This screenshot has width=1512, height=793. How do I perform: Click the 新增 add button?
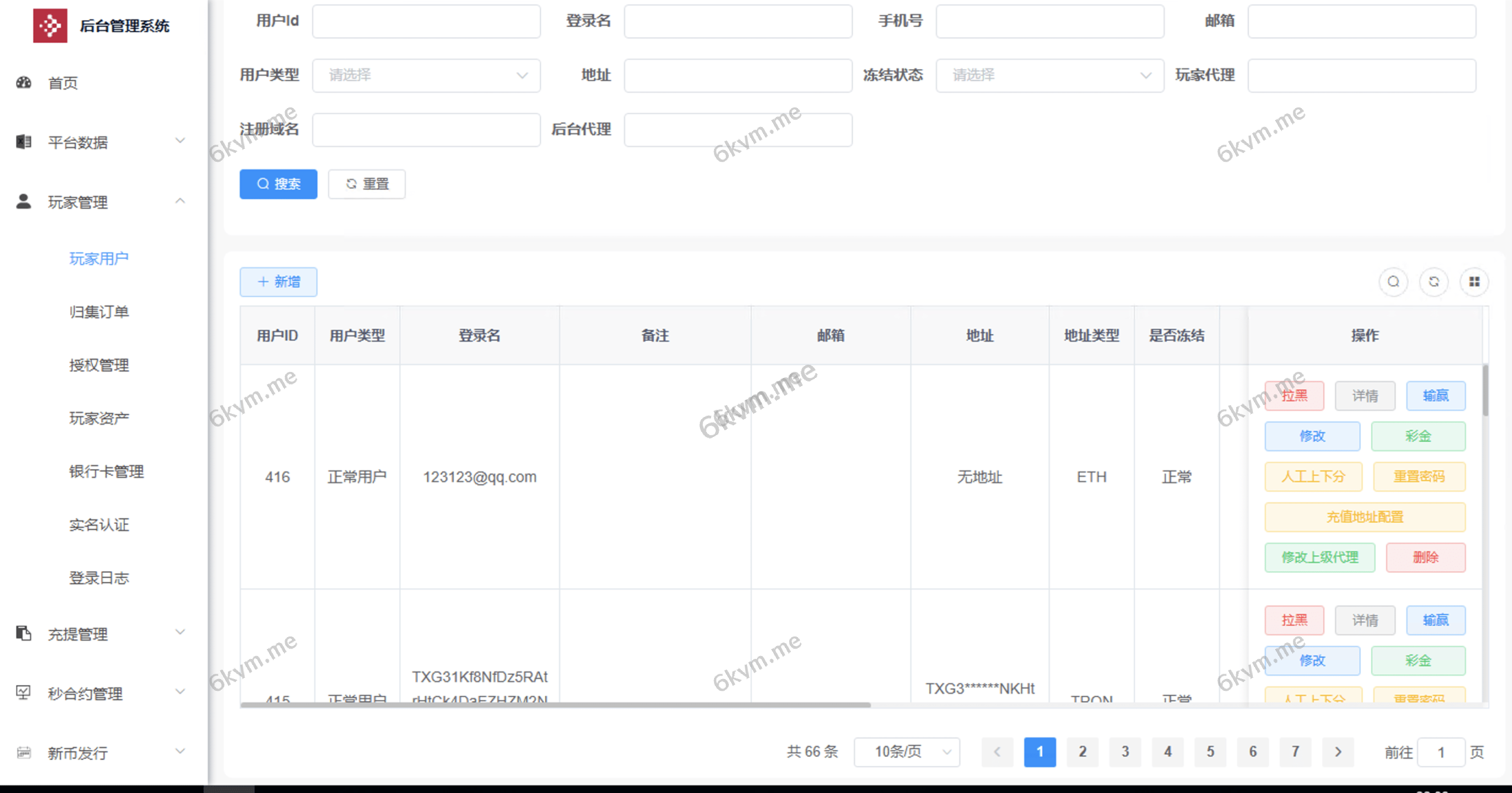278,282
